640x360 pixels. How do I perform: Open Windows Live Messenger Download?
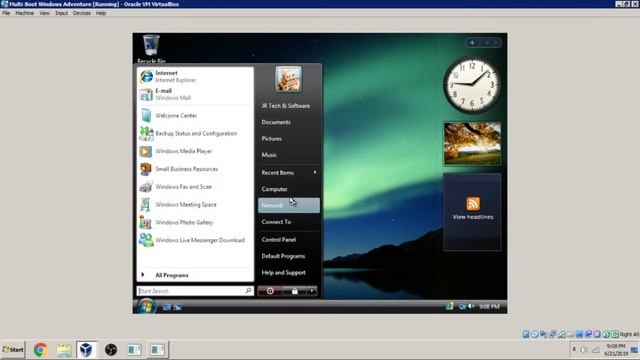tap(195, 240)
